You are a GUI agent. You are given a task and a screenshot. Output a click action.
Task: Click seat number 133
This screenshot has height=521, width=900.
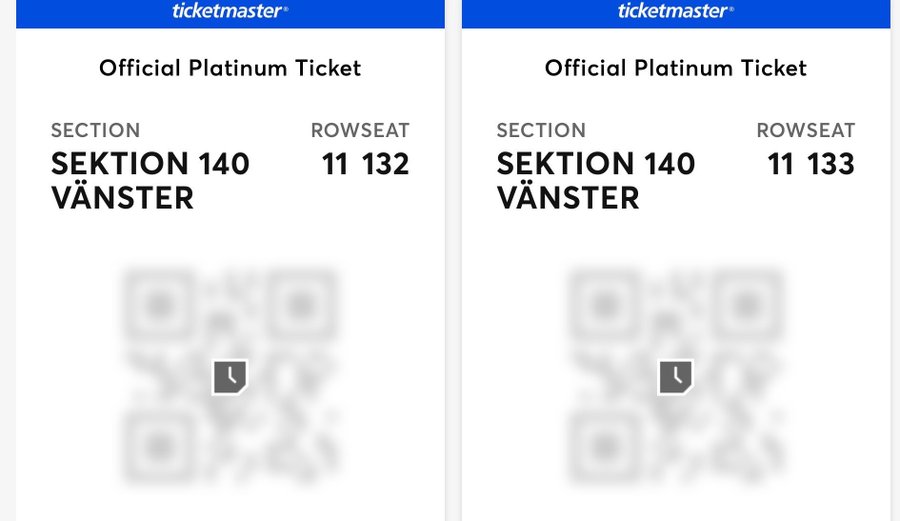click(x=832, y=164)
